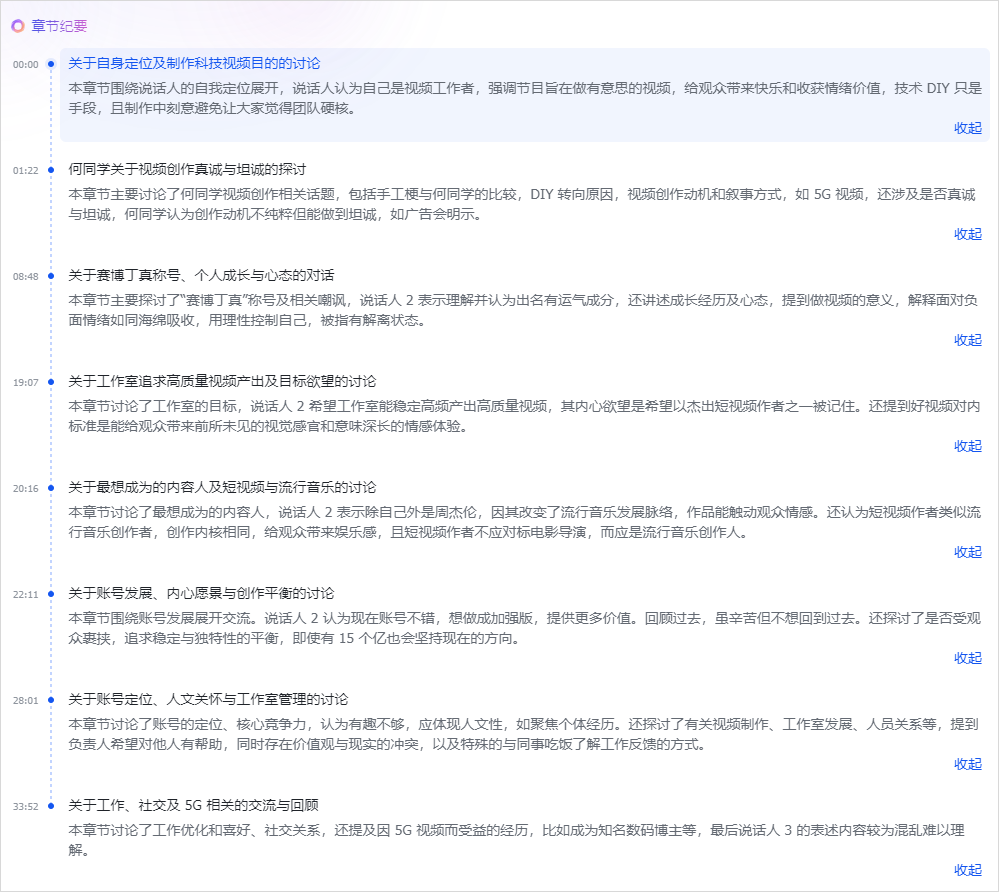Image resolution: width=999 pixels, height=892 pixels.
Task: Collapse the 关于最想成为的内容人 chapter via 收起
Action: (x=967, y=552)
